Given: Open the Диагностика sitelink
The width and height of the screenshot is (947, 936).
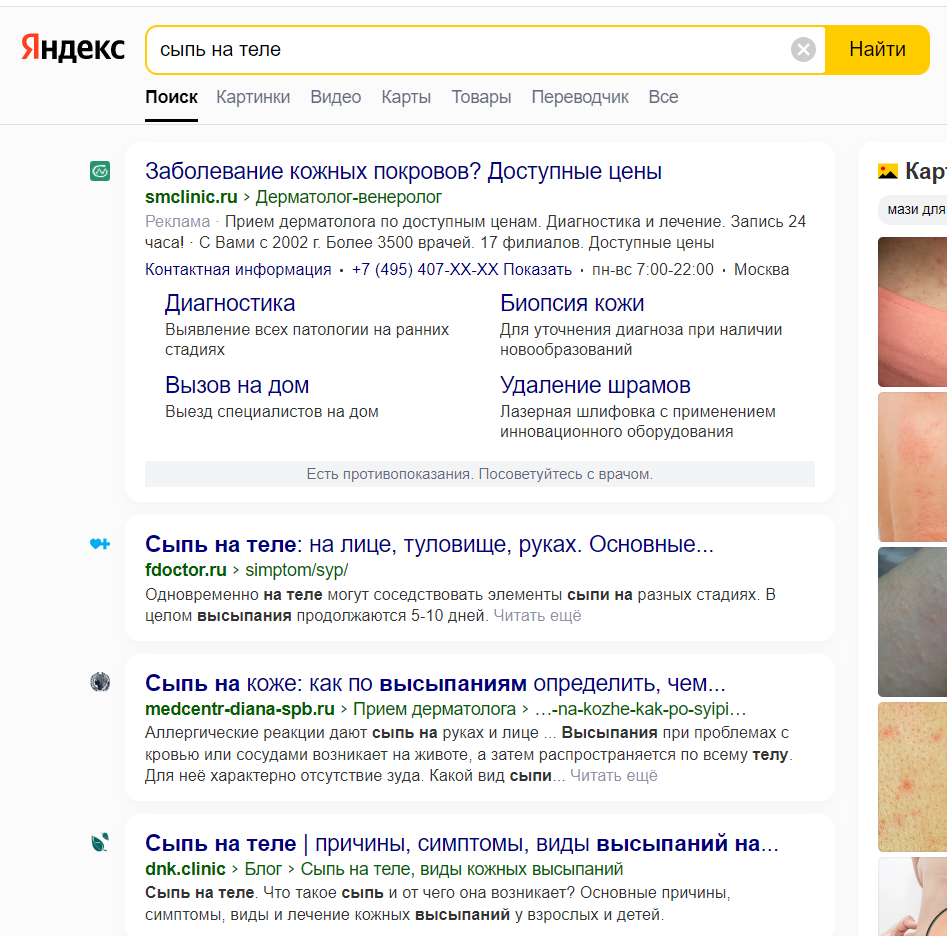Looking at the screenshot, I should point(230,304).
